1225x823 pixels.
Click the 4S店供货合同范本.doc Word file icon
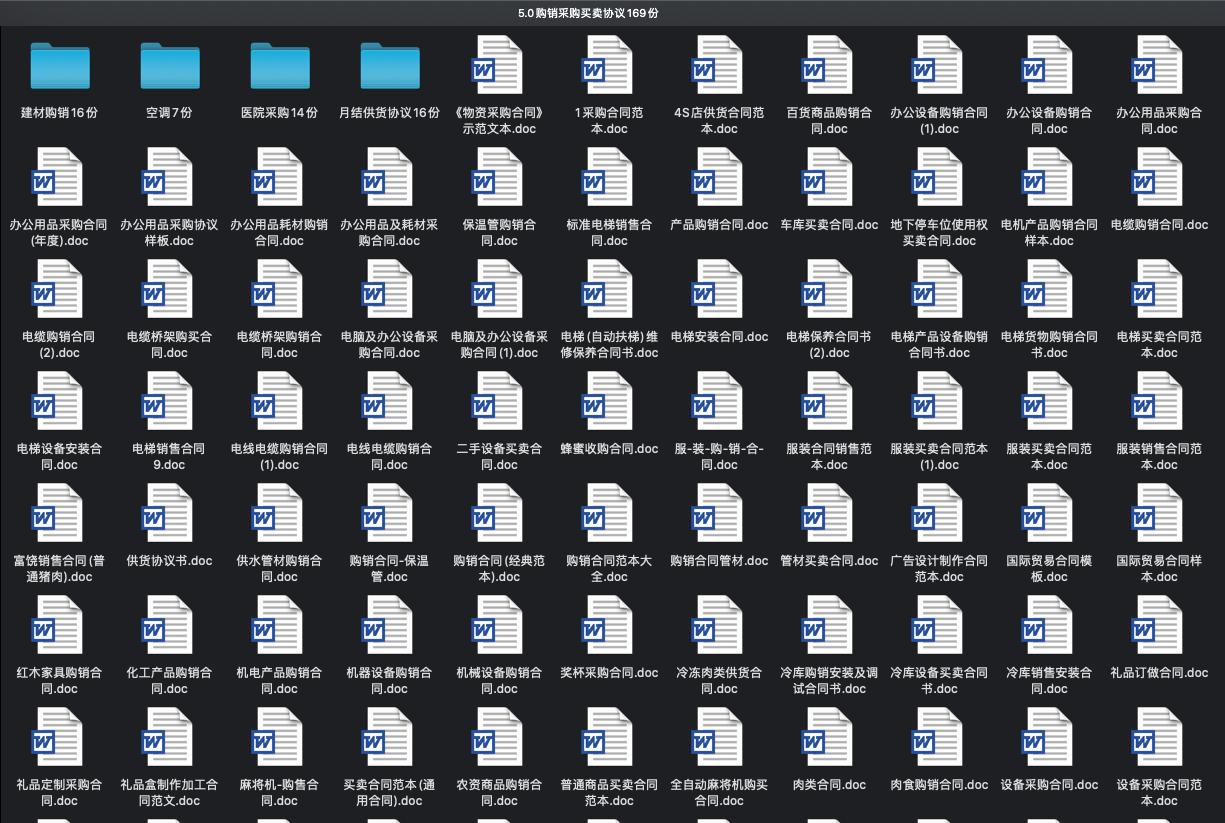point(719,66)
